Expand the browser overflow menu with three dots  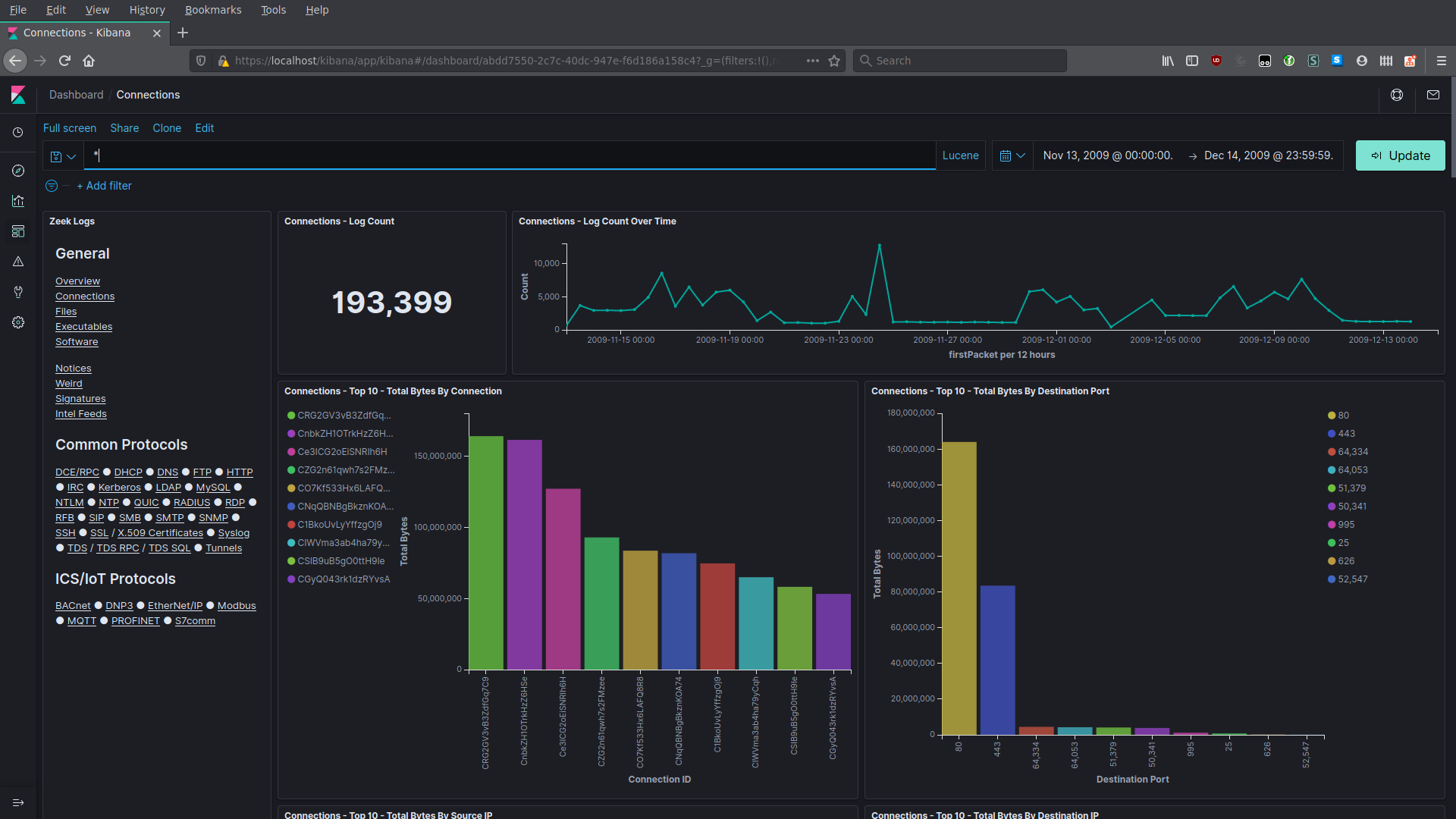(813, 61)
